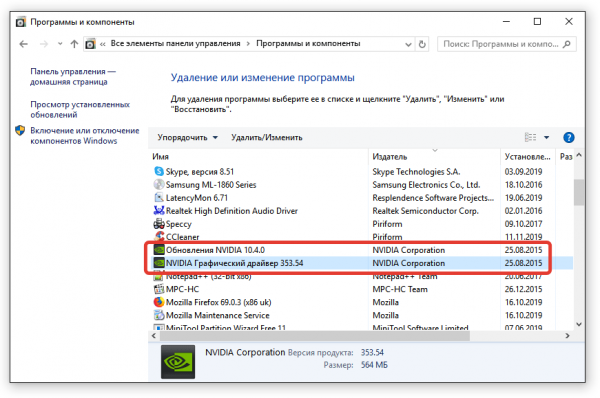This screenshot has width=600, height=398.
Task: Click publisher Skype Technologies S.A.
Action: pyautogui.click(x=416, y=171)
